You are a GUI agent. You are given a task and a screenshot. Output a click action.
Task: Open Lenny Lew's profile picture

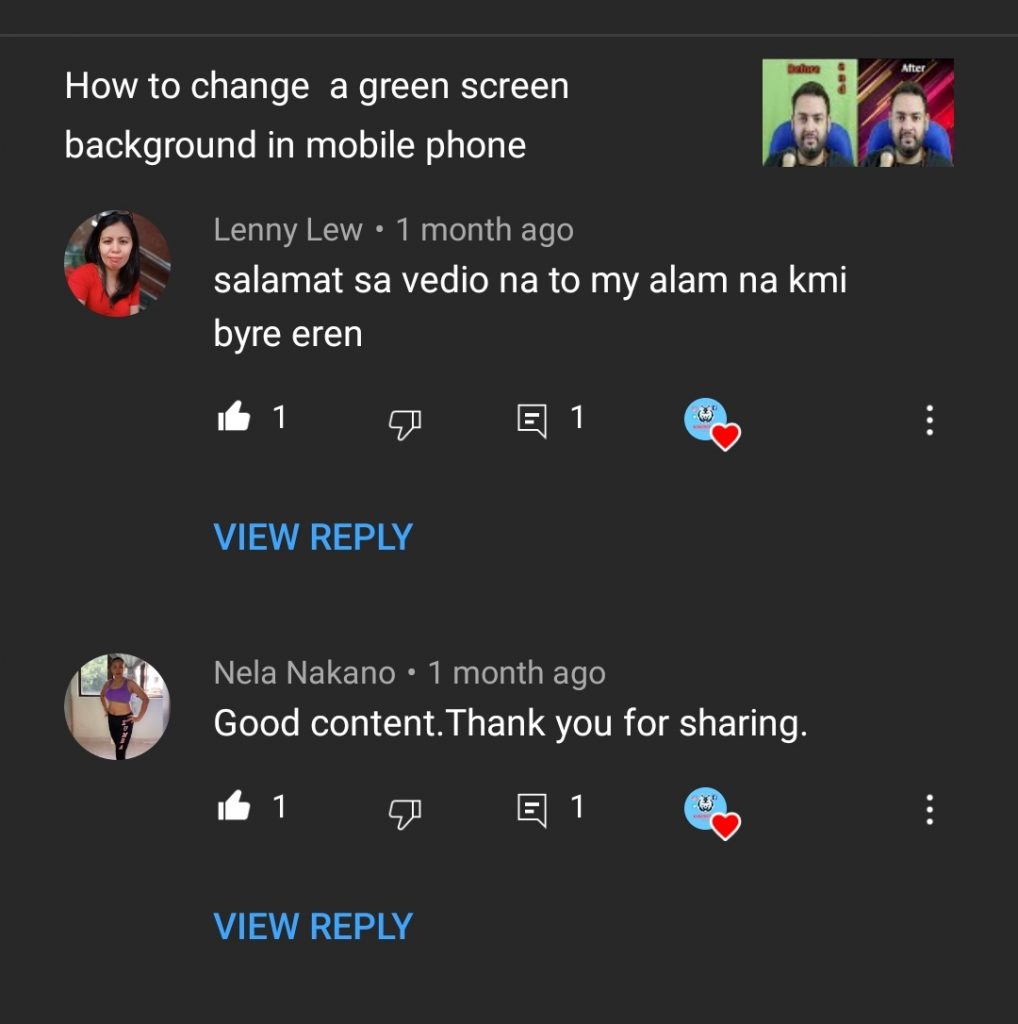117,264
